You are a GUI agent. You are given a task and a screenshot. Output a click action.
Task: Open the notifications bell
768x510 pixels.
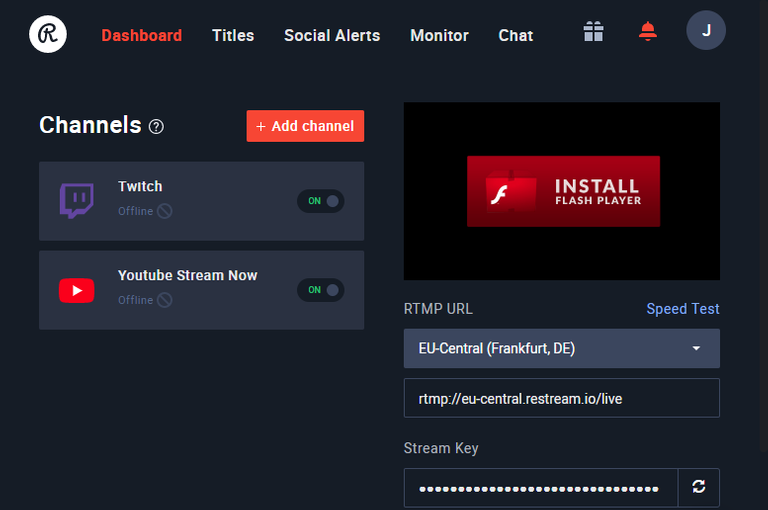[x=648, y=31]
